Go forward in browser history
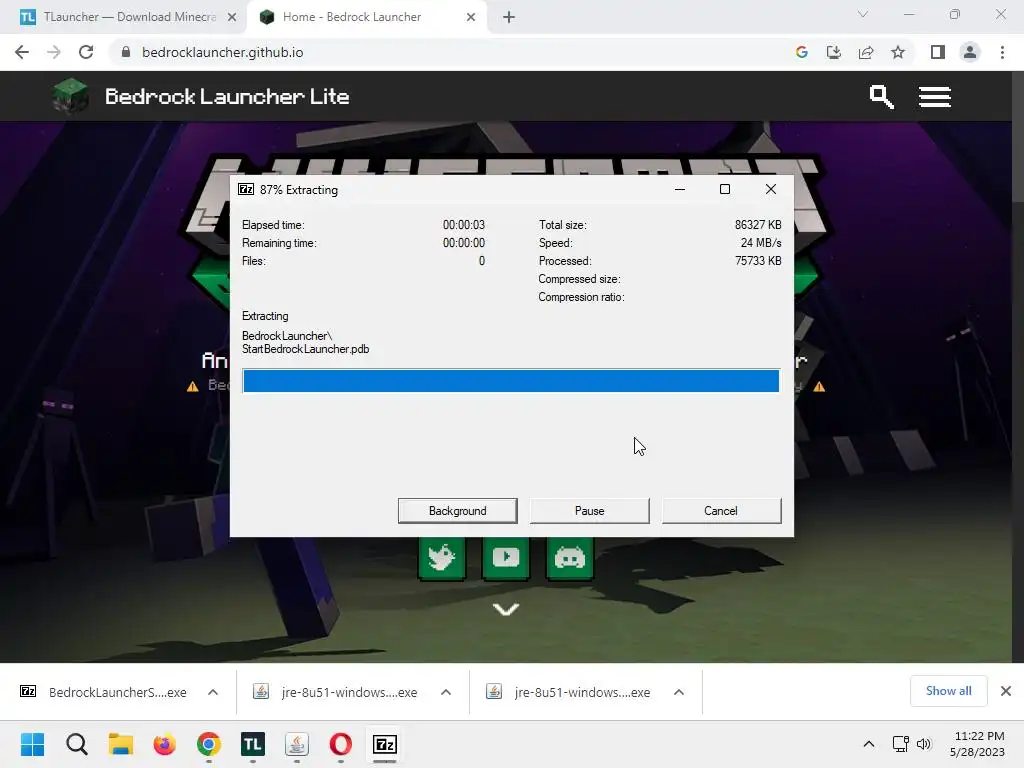This screenshot has width=1024, height=768. [x=54, y=52]
